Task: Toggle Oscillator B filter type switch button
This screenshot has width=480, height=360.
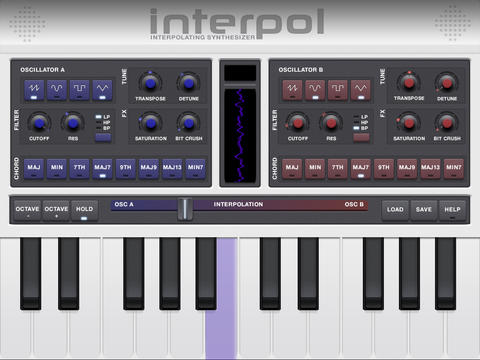Action: 361,138
